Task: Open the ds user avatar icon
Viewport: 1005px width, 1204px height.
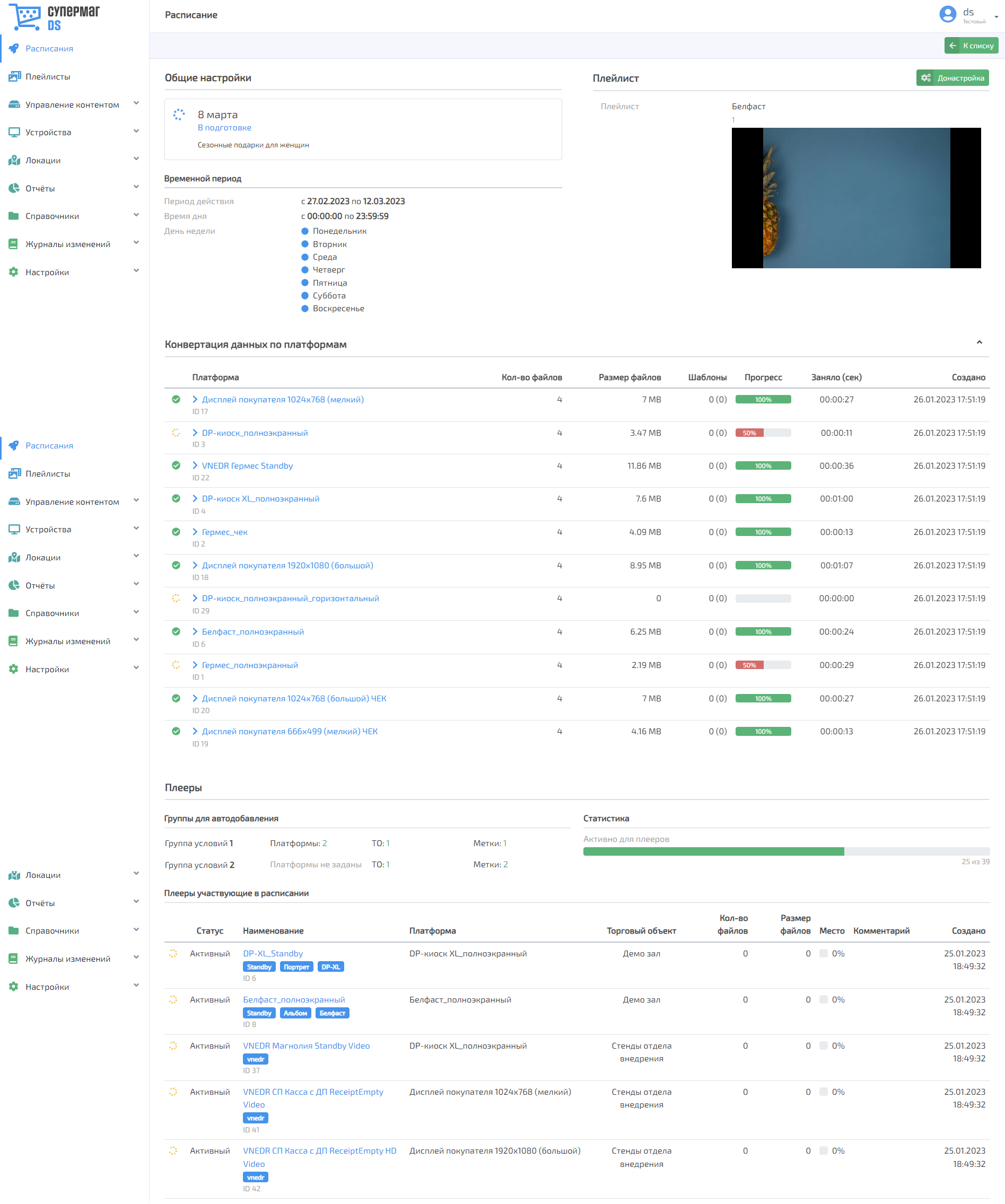Action: pos(948,14)
